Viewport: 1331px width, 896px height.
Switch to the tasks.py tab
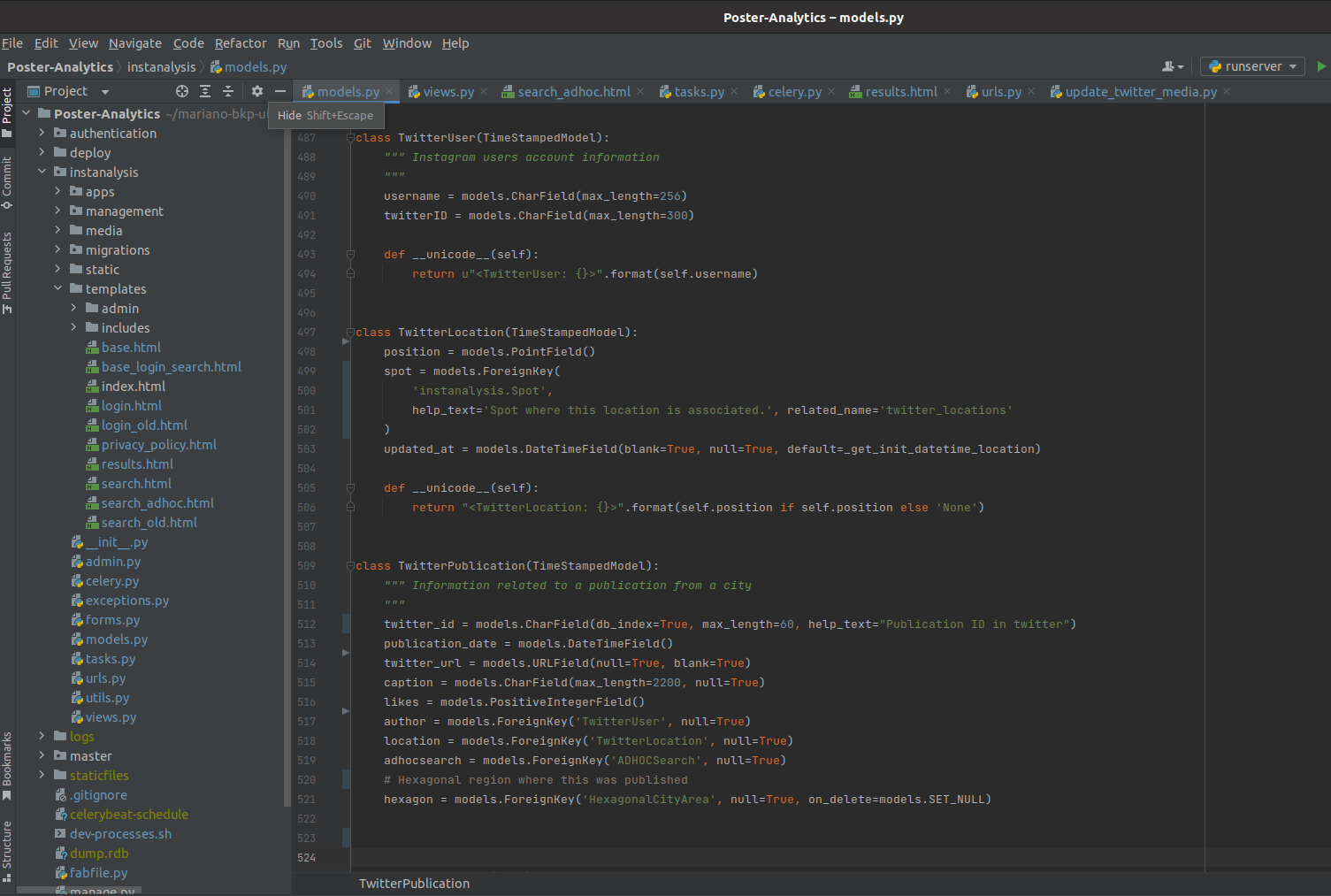(698, 91)
